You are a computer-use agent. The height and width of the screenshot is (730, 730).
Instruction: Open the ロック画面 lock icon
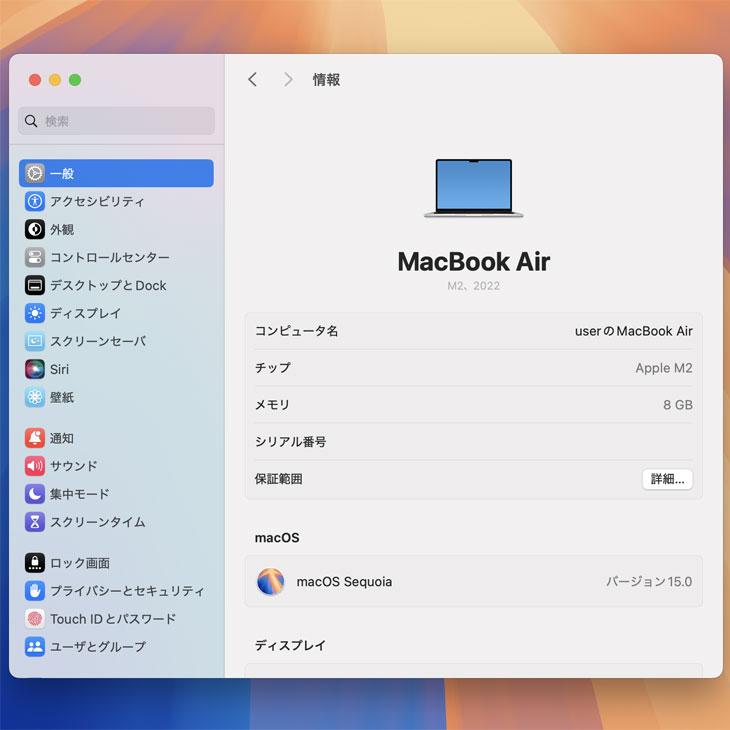(35, 562)
